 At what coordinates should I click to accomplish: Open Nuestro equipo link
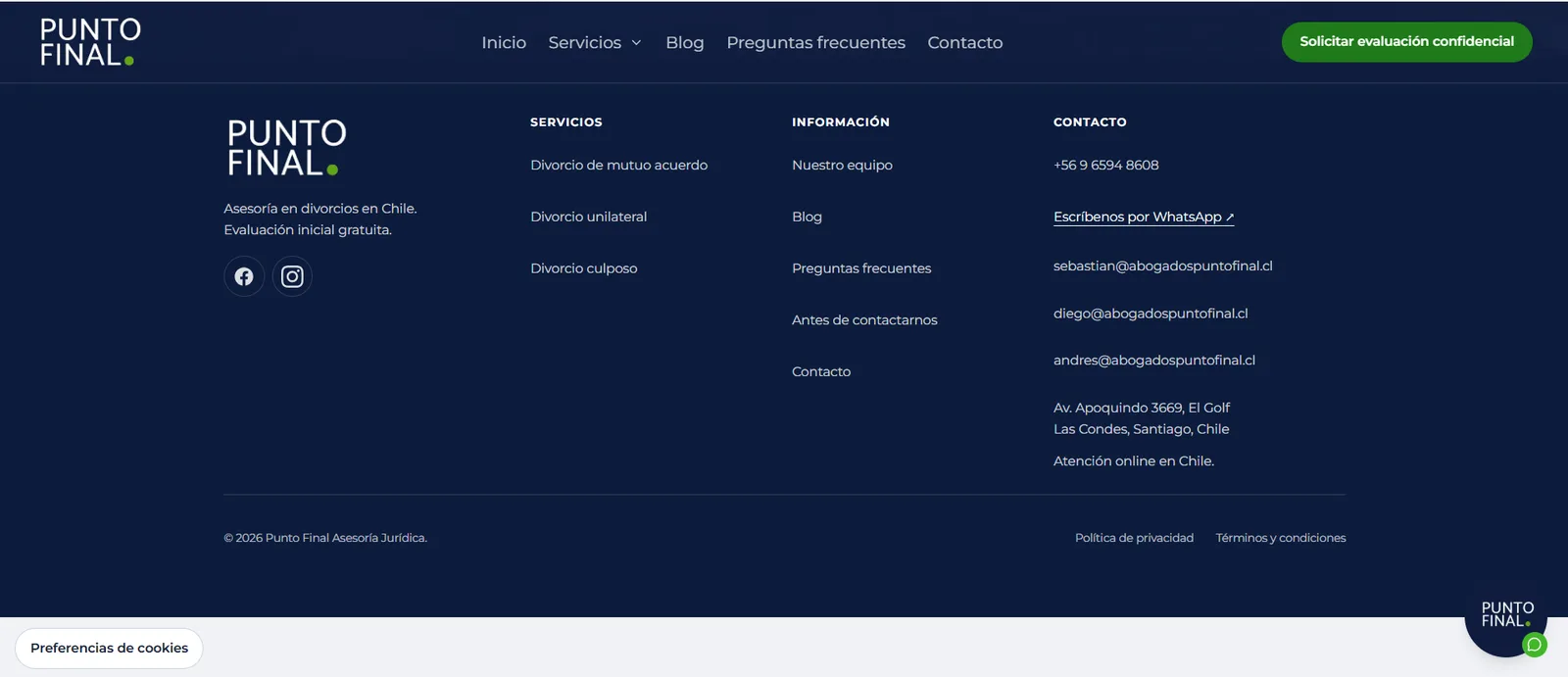[843, 165]
